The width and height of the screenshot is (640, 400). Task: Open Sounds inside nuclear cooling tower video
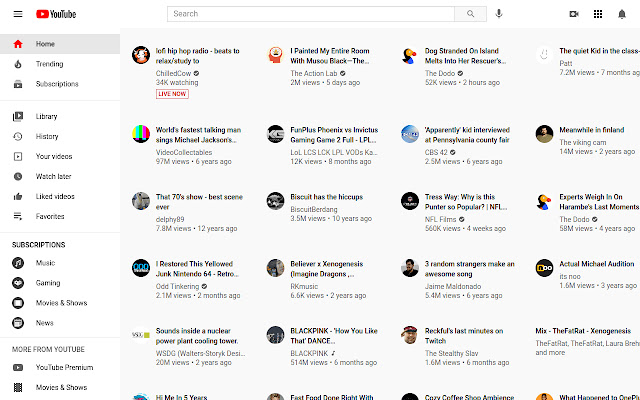click(197, 336)
